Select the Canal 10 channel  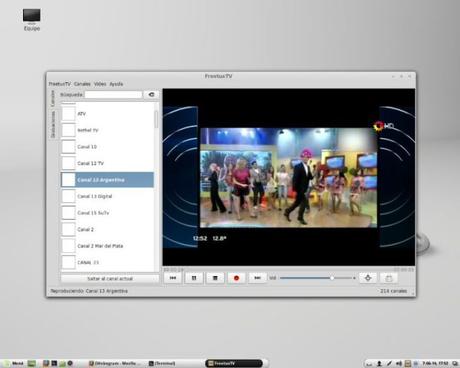tap(107, 147)
